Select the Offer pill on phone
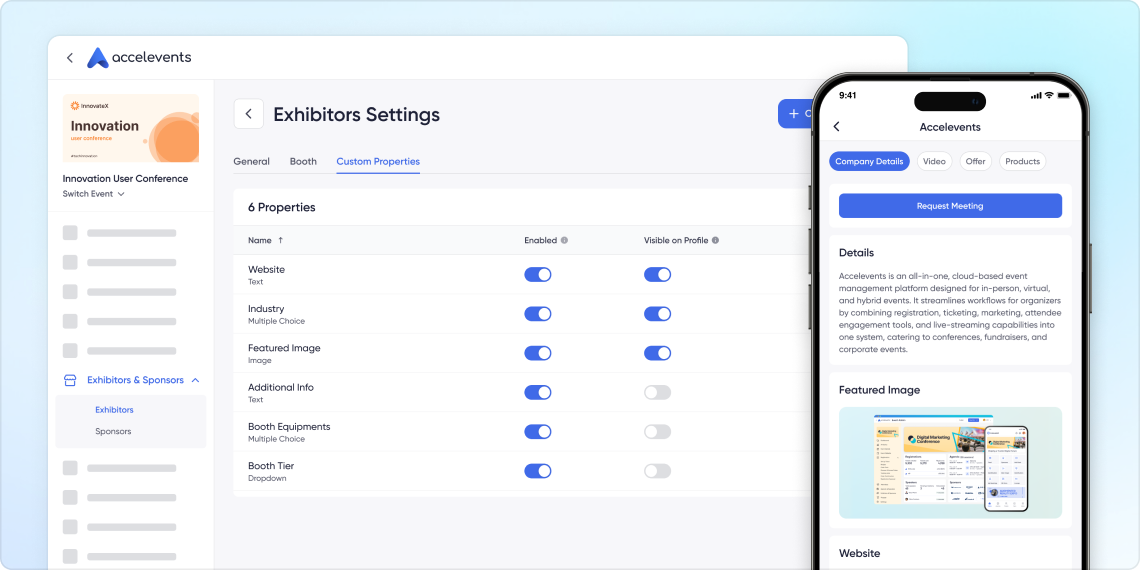1140x570 pixels. tap(976, 161)
